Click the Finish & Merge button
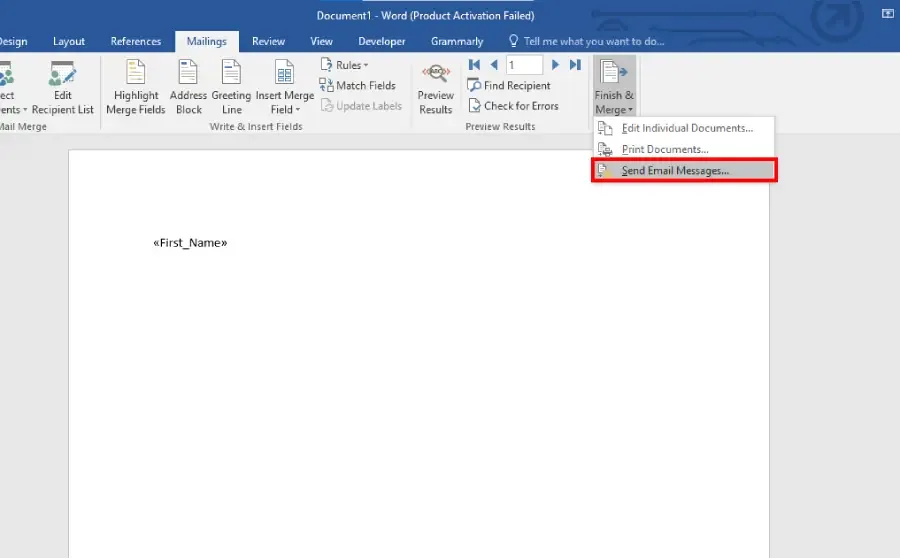The image size is (900, 558). click(614, 87)
